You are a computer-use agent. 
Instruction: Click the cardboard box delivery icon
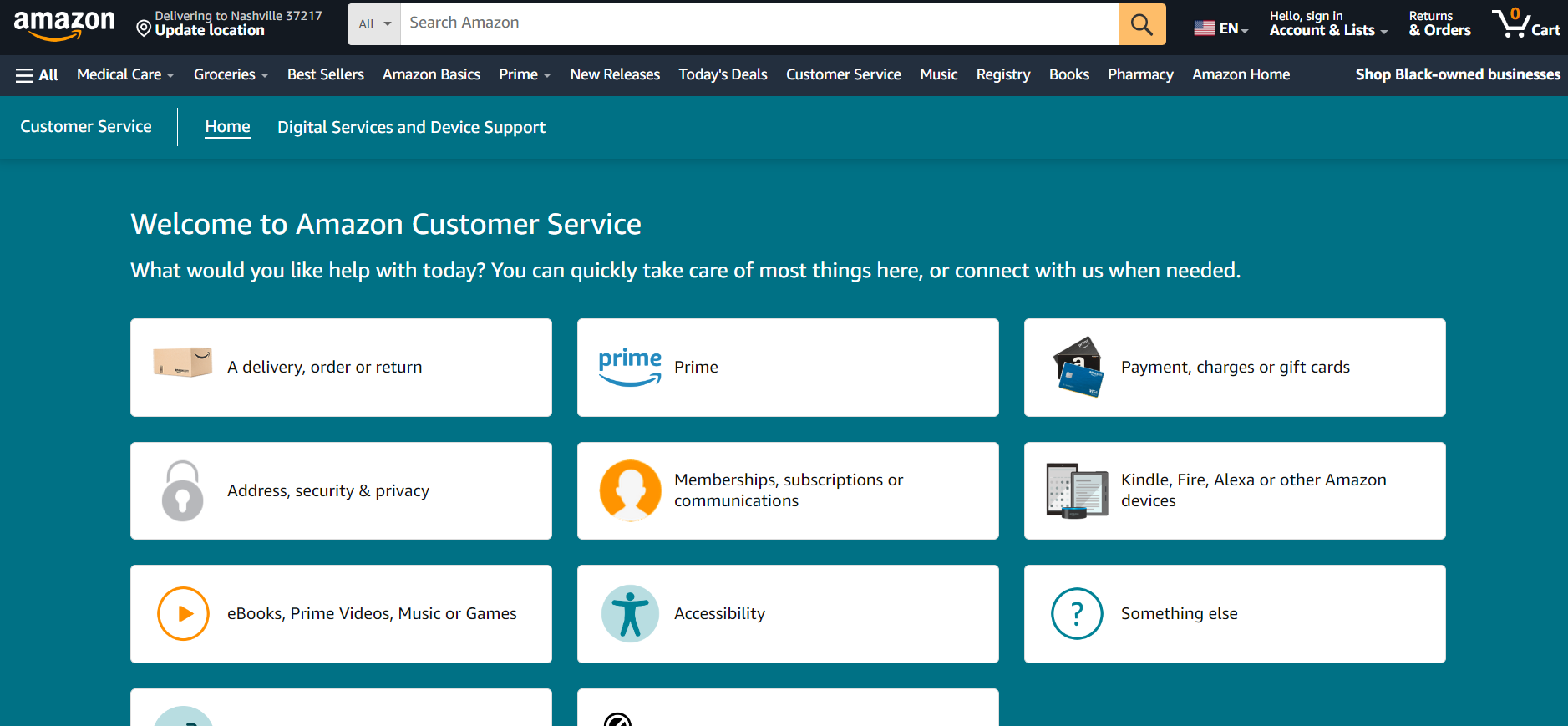click(183, 362)
